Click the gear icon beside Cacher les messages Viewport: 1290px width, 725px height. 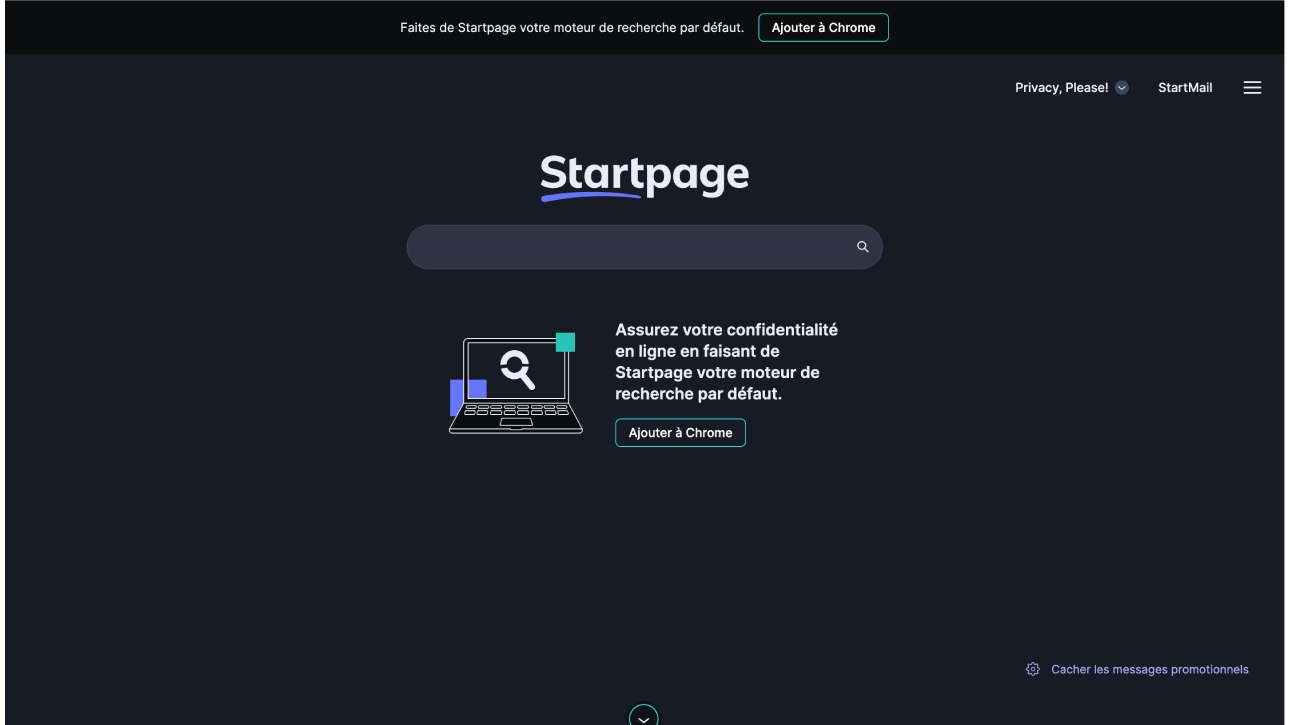[x=1033, y=669]
